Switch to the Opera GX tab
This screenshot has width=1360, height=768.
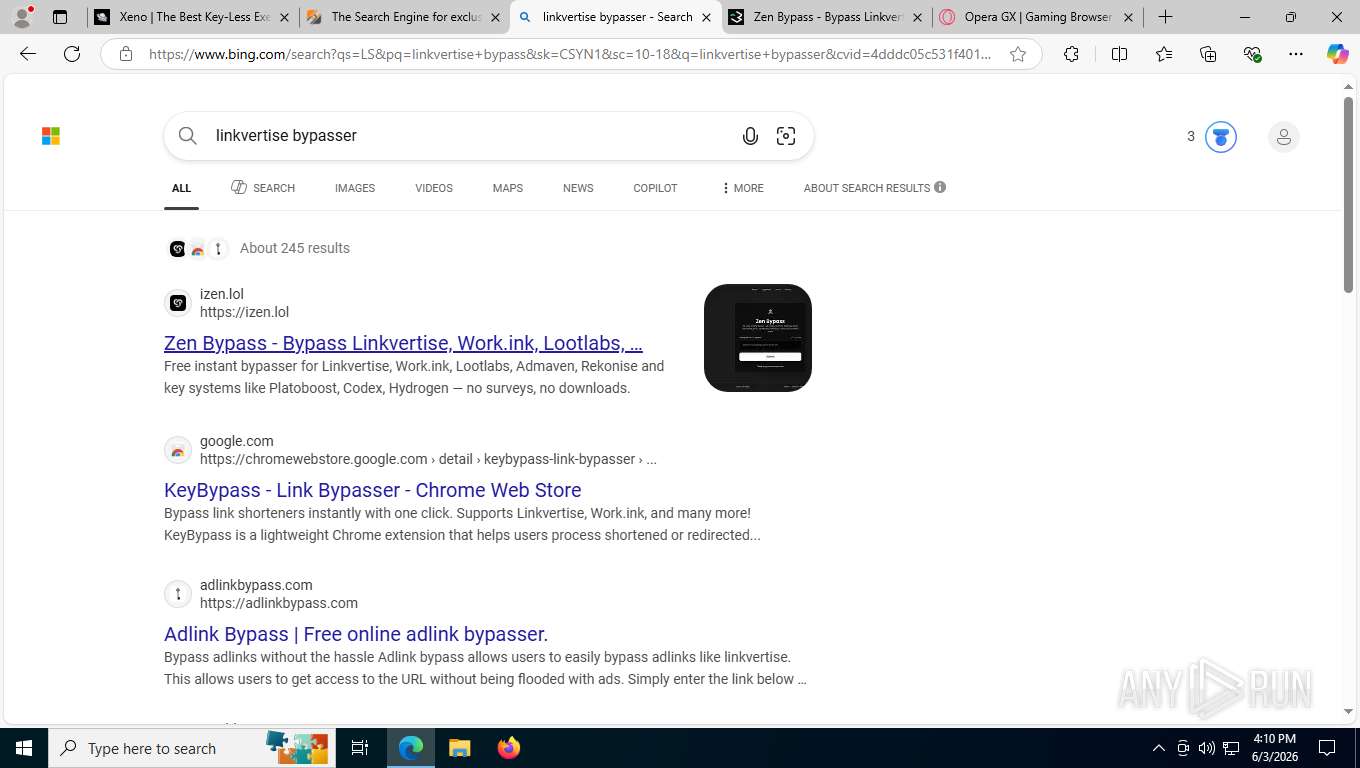[x=1038, y=17]
